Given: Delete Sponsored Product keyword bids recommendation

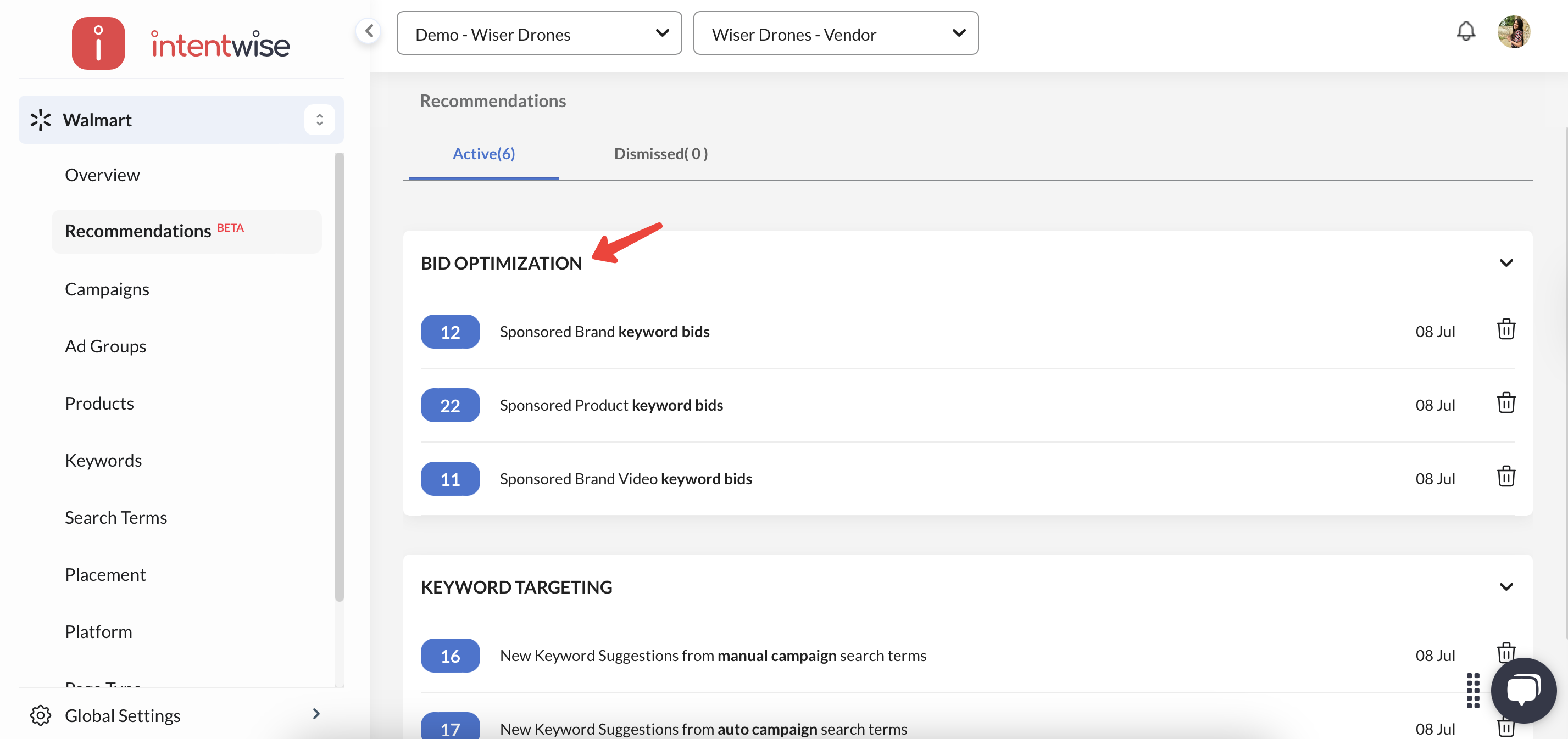Looking at the screenshot, I should (x=1506, y=402).
